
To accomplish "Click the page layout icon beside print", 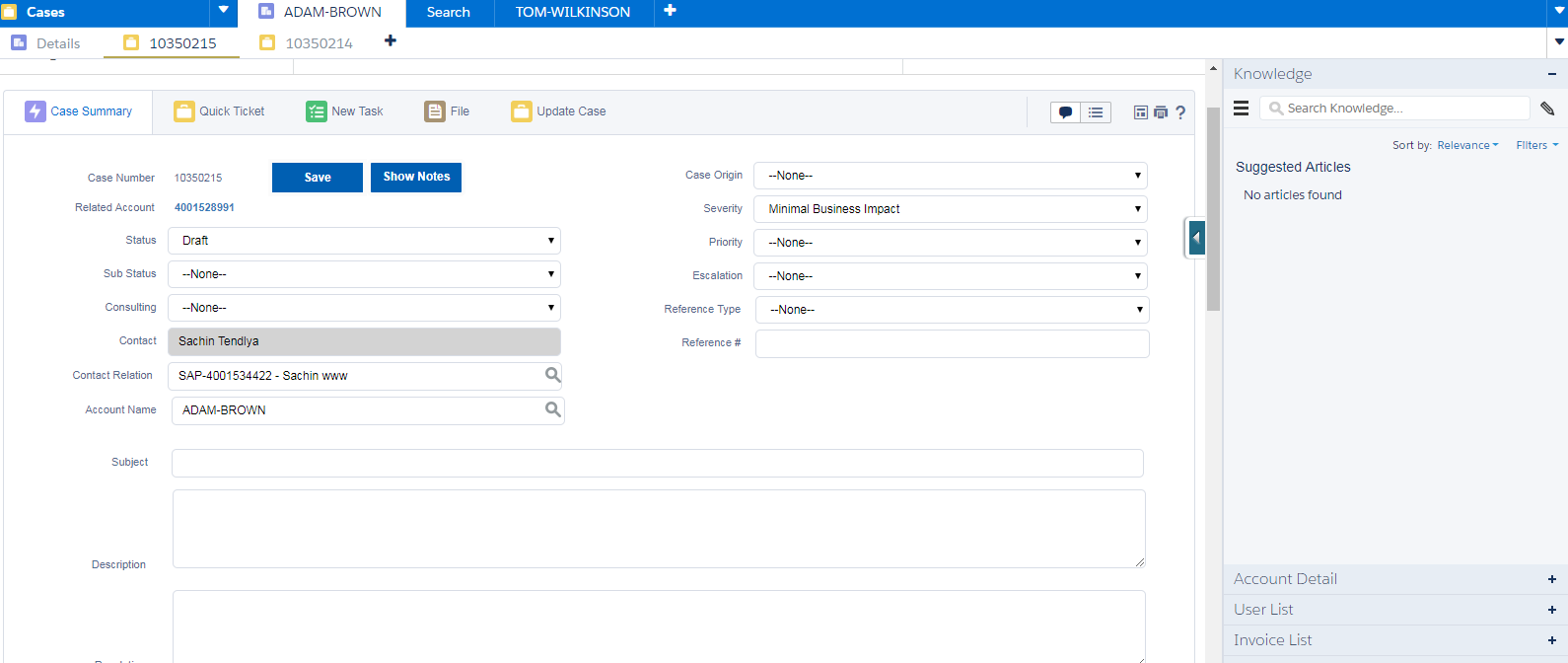I will 1141,112.
